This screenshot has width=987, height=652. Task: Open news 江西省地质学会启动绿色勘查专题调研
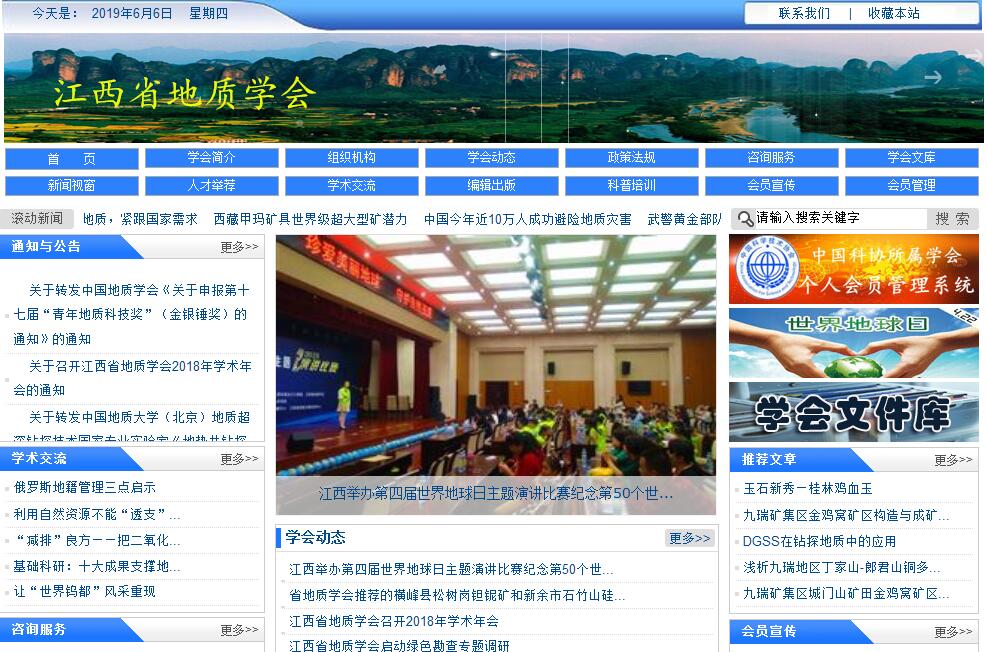(x=399, y=645)
